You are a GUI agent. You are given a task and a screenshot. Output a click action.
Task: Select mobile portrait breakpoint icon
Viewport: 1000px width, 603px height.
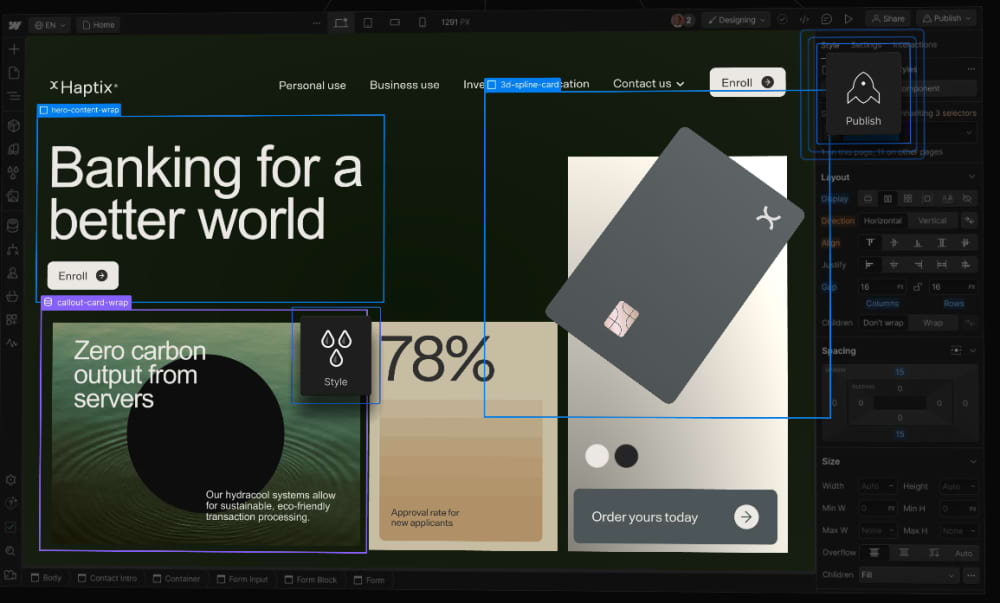pyautogui.click(x=422, y=22)
